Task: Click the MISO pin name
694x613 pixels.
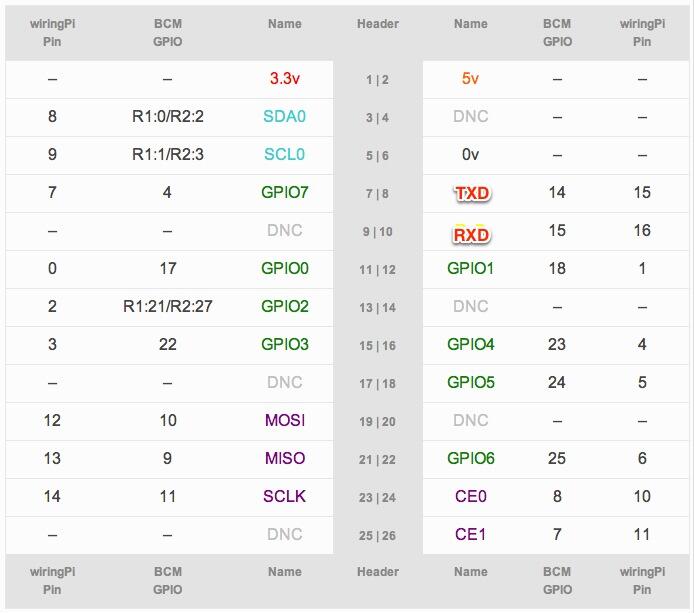Action: pos(285,459)
